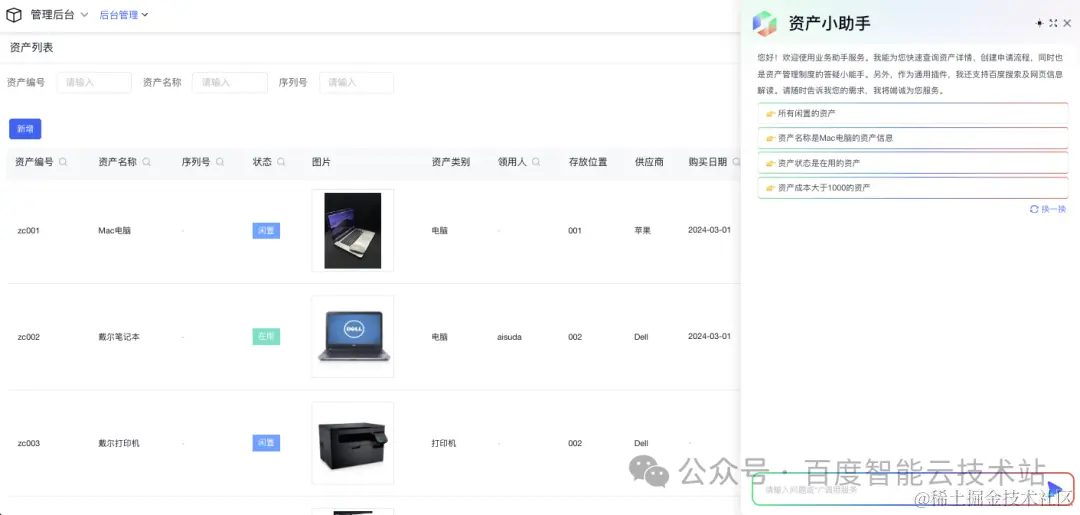The image size is (1080, 515).
Task: Click the send arrow icon in assistant
Action: tap(1055, 489)
